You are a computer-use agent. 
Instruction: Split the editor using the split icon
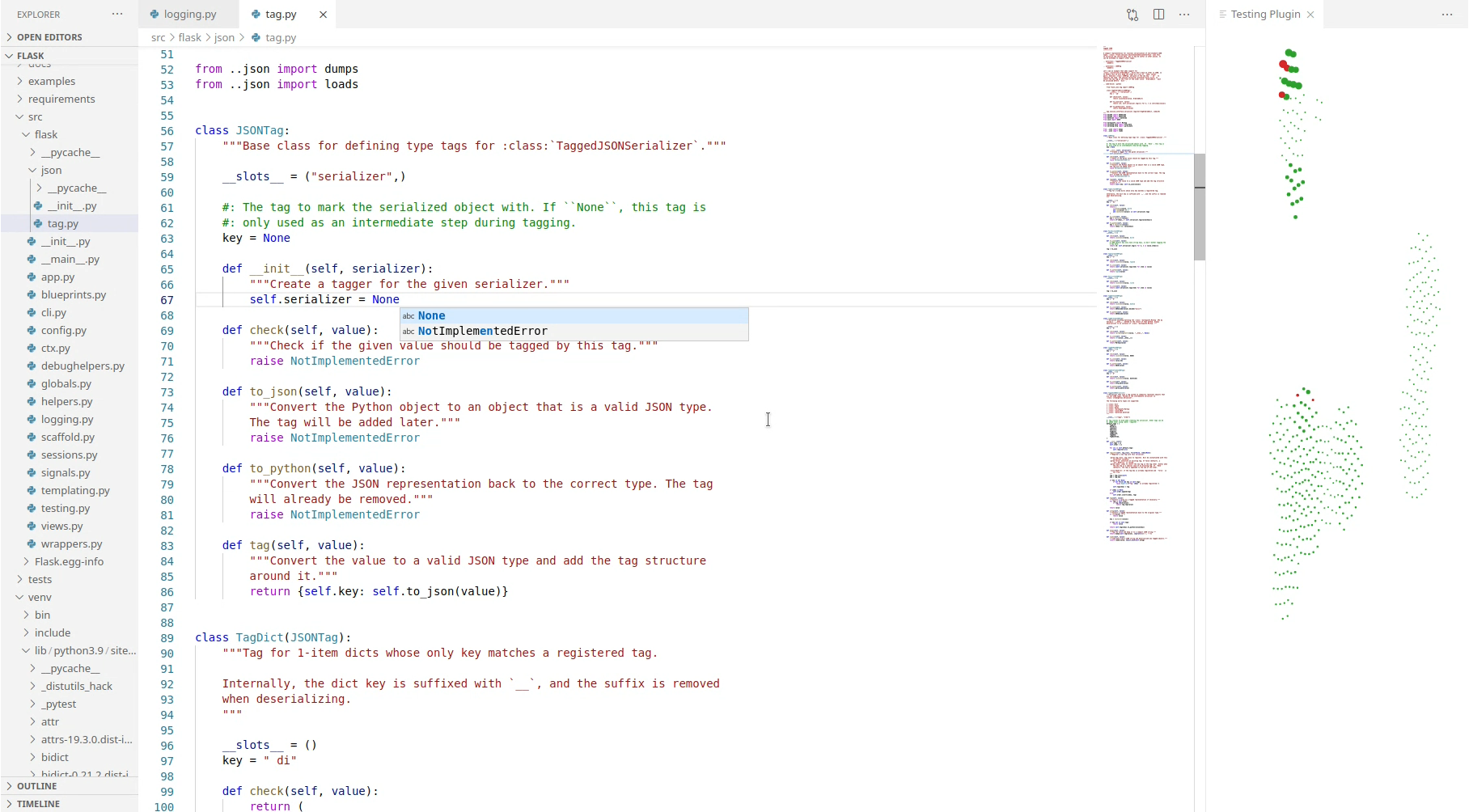pyautogui.click(x=1158, y=14)
